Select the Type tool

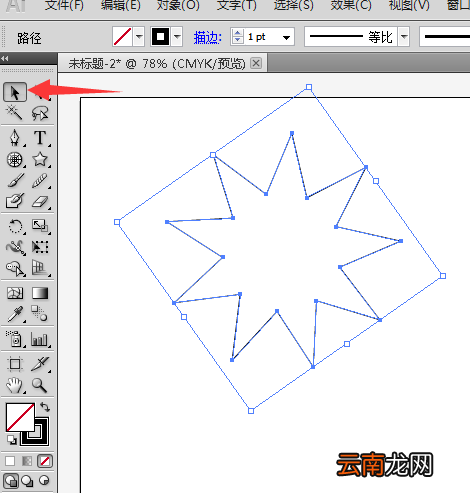pyautogui.click(x=40, y=138)
